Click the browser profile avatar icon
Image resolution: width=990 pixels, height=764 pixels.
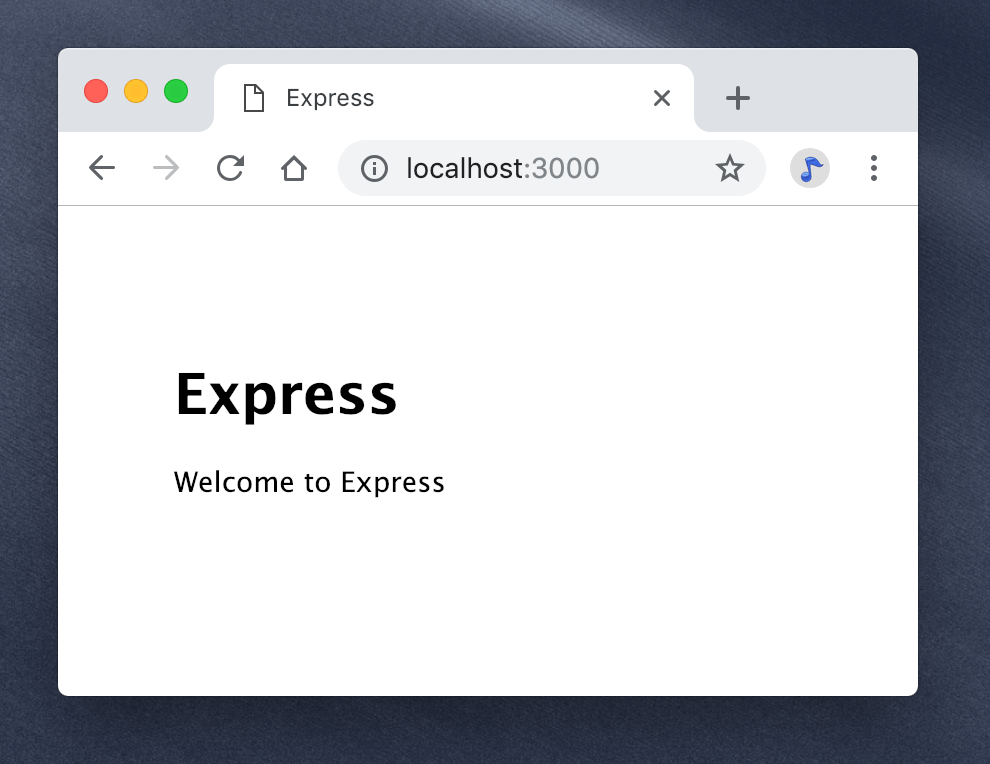pos(809,168)
